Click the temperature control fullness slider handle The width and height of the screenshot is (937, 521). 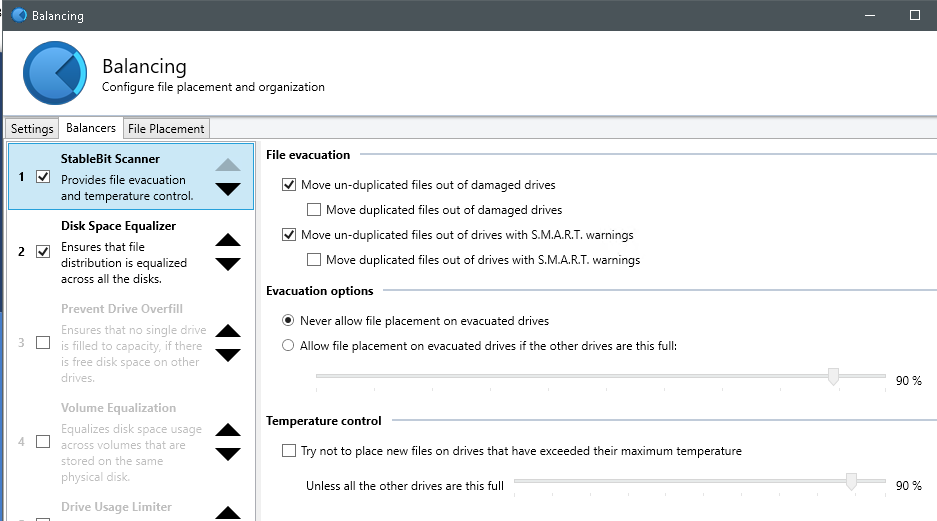click(x=851, y=482)
